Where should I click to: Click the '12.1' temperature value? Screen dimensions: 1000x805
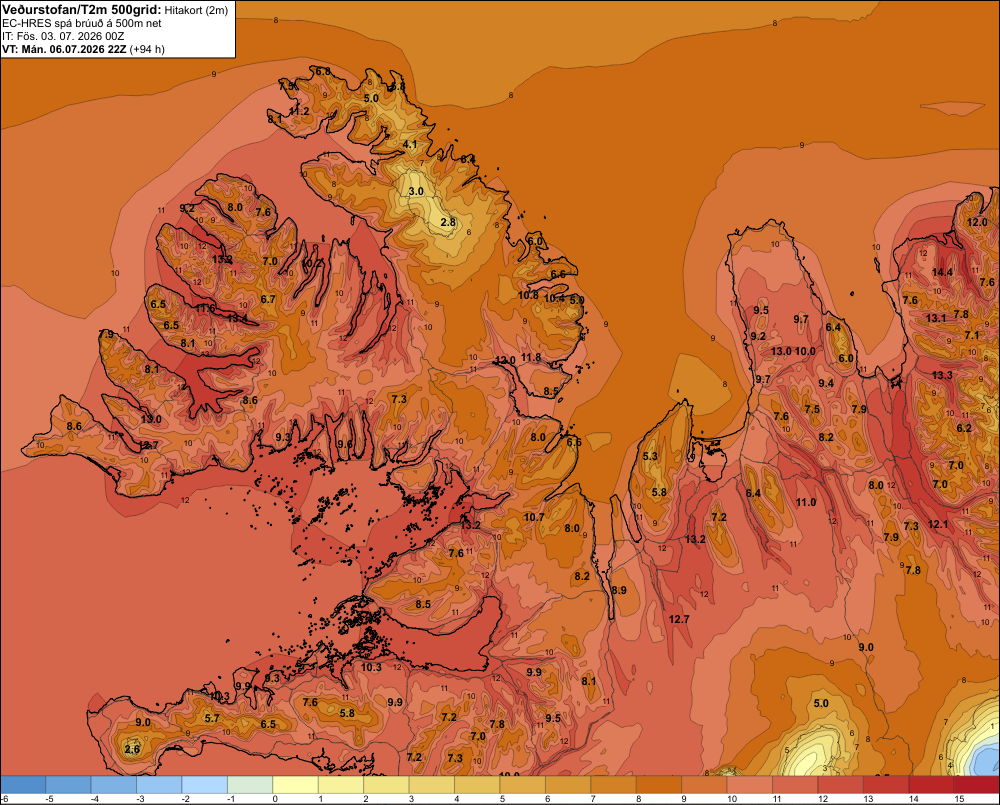coord(938,524)
